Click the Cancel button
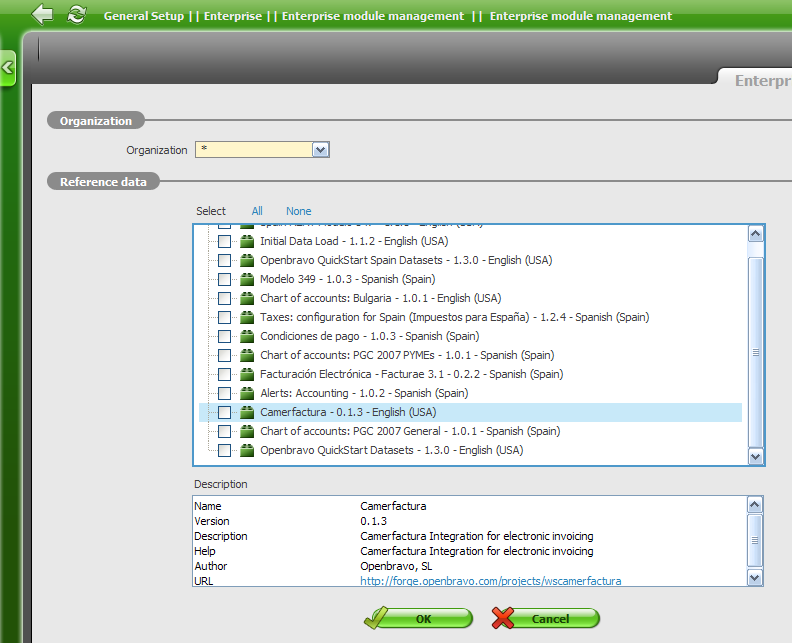The width and height of the screenshot is (792, 643). tap(546, 619)
